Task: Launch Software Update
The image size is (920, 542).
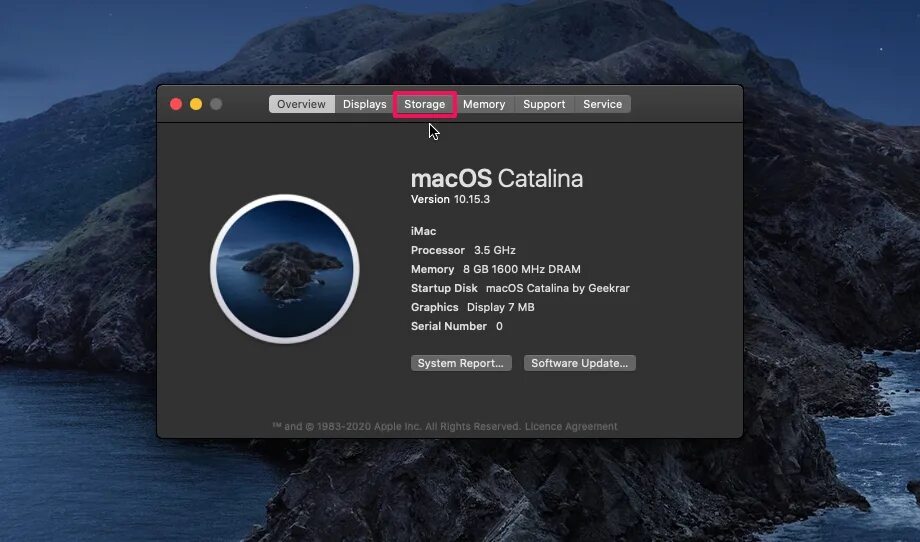Action: tap(580, 363)
